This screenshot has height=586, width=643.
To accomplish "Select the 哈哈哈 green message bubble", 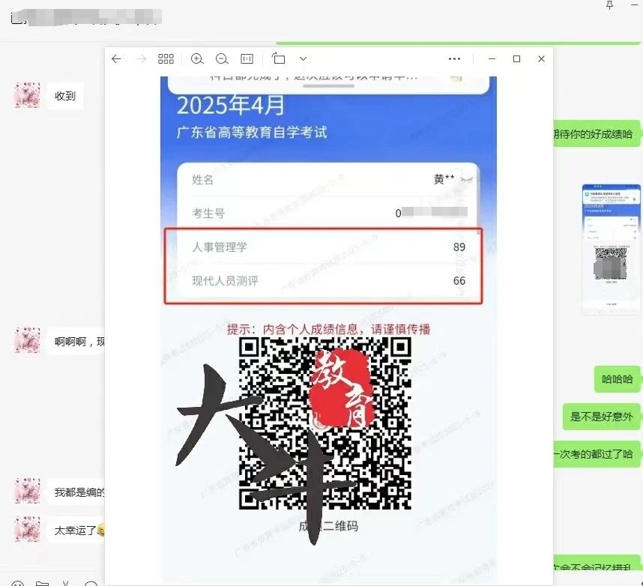I will (x=617, y=379).
